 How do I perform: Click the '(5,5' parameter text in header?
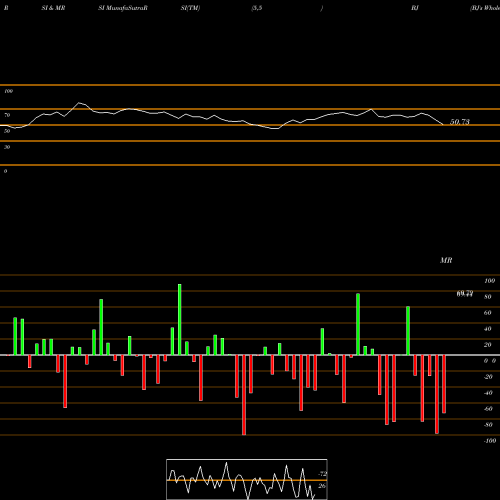257,8
